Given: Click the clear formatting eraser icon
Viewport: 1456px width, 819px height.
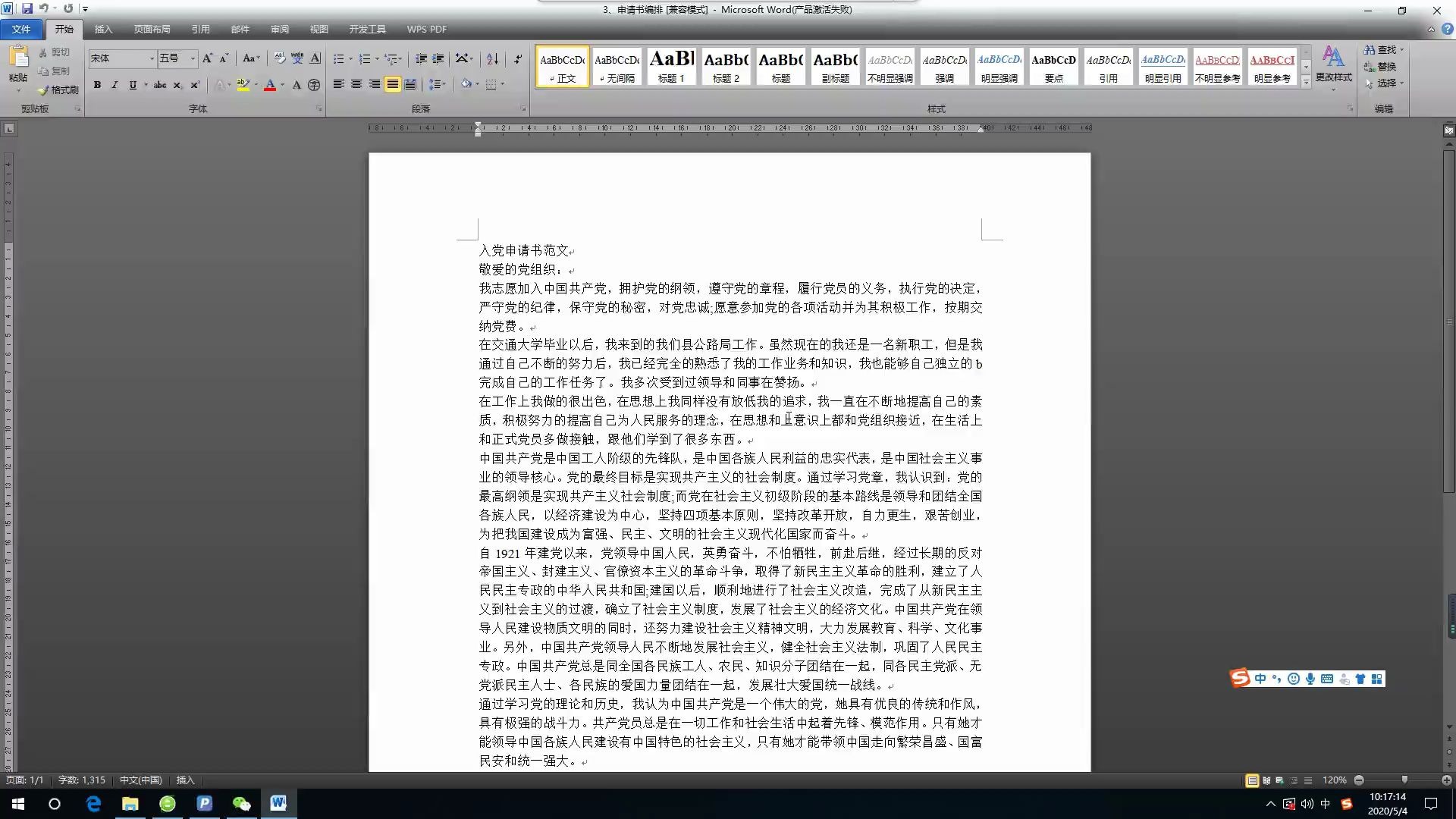Looking at the screenshot, I should click(280, 58).
